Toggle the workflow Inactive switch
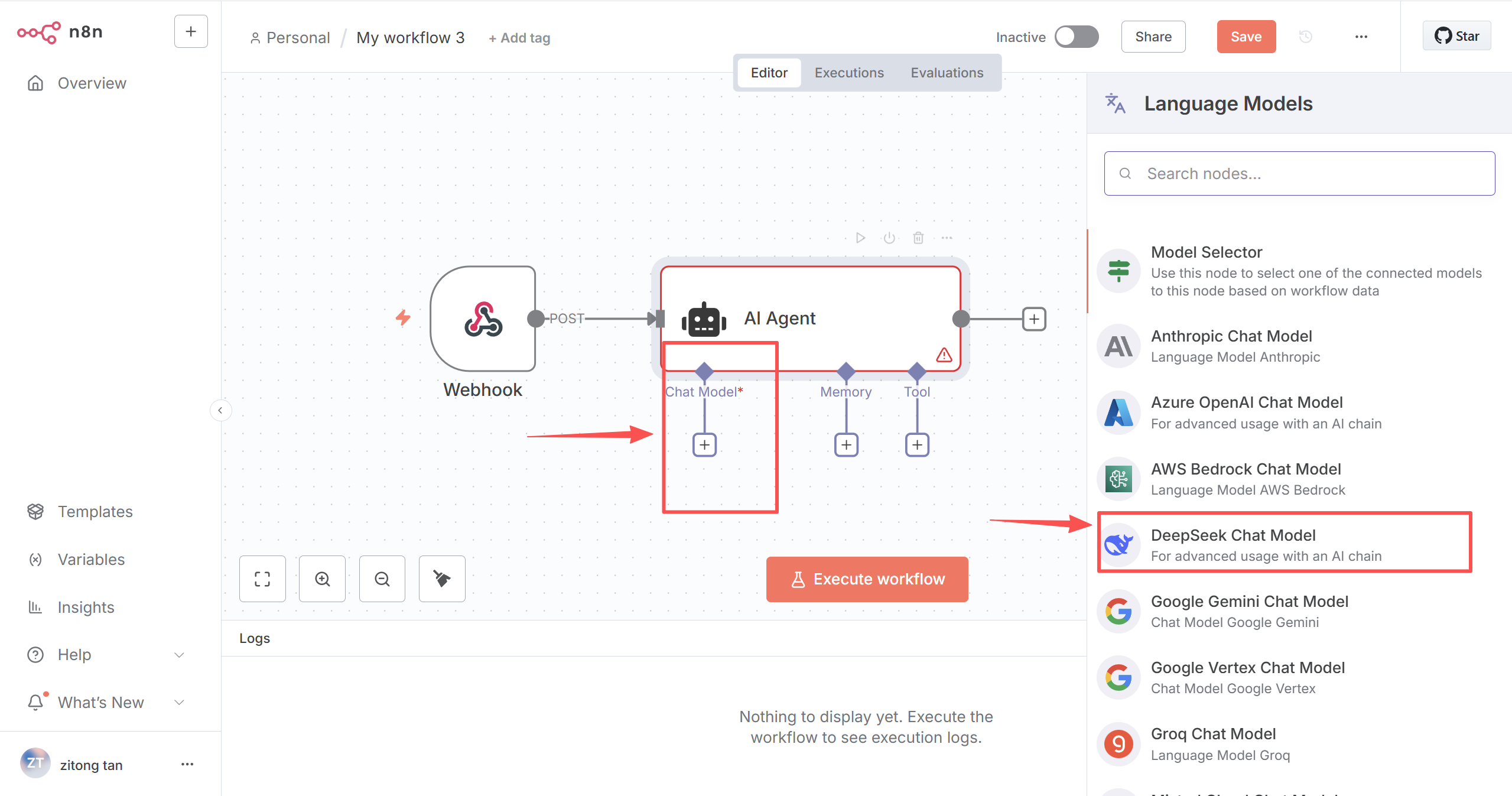 tap(1077, 37)
